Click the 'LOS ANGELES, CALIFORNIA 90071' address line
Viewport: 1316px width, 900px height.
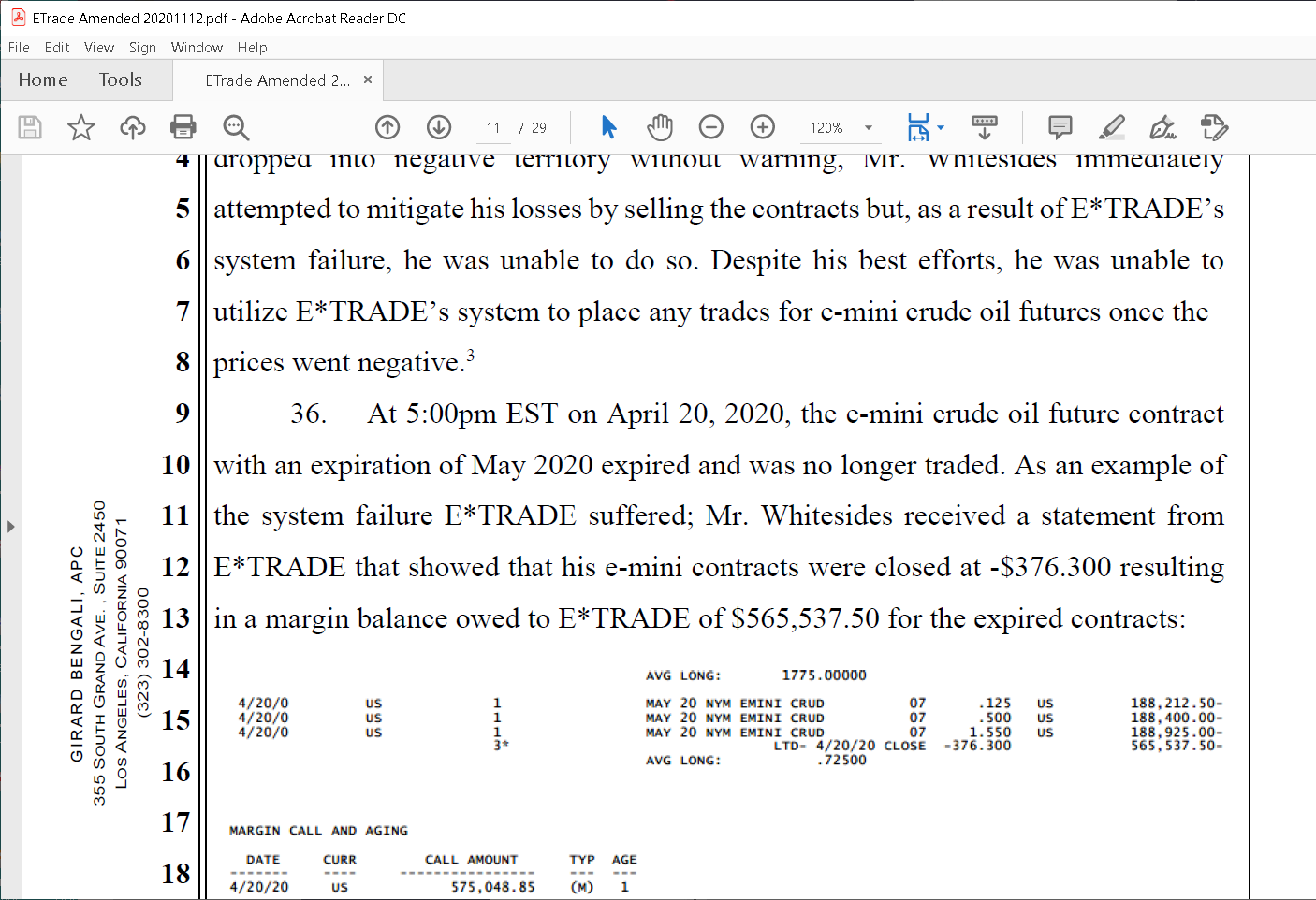[x=122, y=653]
